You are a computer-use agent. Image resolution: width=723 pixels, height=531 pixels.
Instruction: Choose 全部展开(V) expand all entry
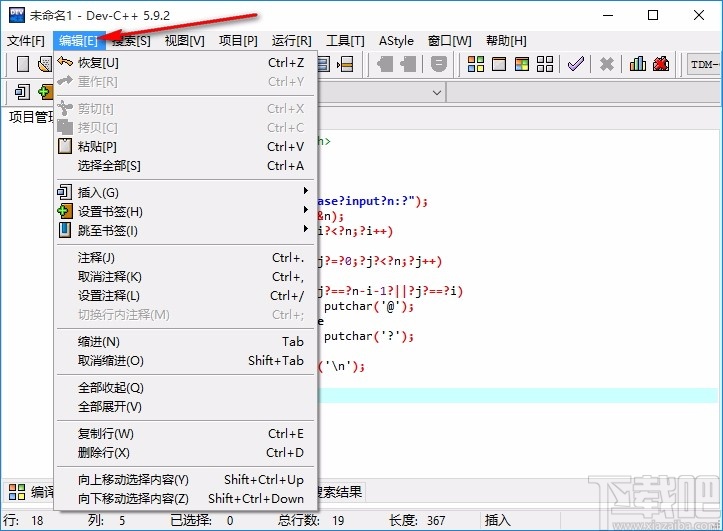click(186, 407)
